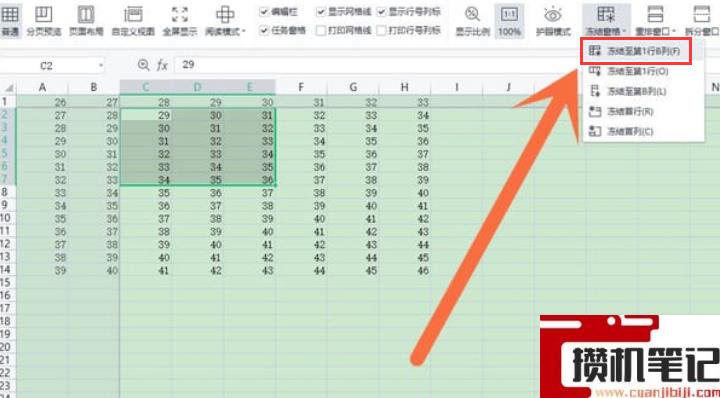Click cell D12 containing 40
720x398 pixels.
pyautogui.click(x=197, y=245)
